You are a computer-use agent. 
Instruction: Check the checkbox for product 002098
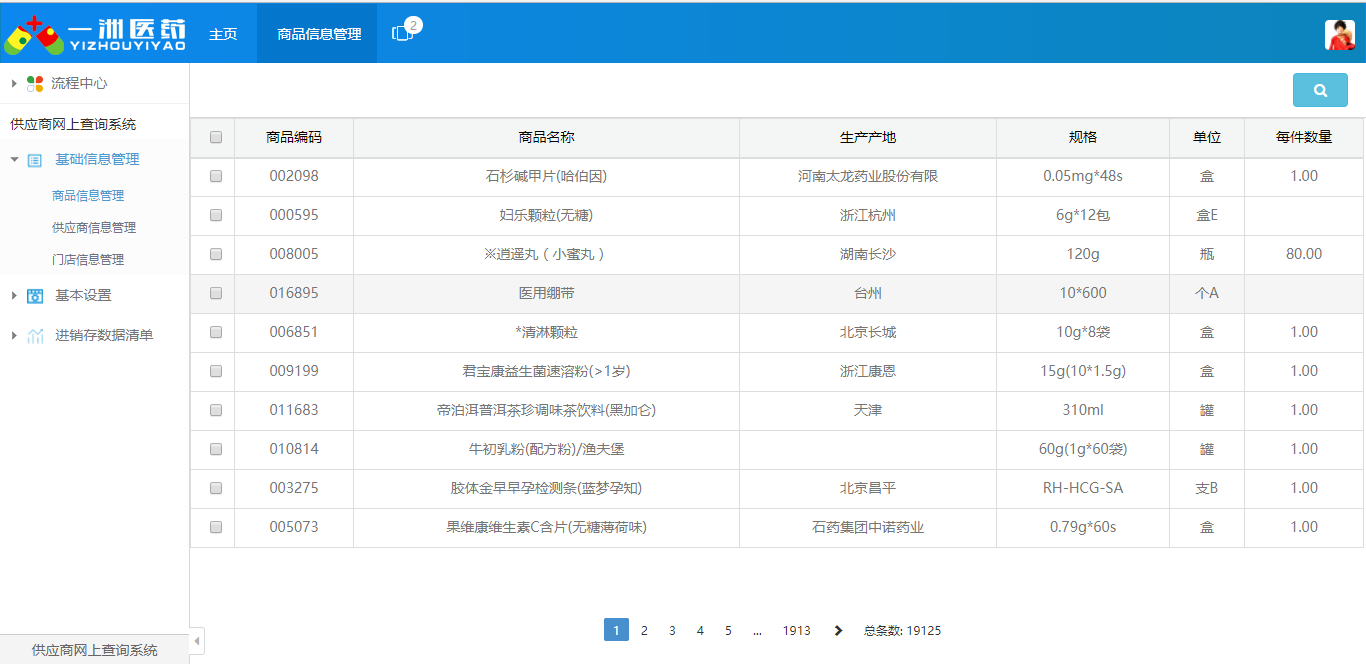pos(214,176)
